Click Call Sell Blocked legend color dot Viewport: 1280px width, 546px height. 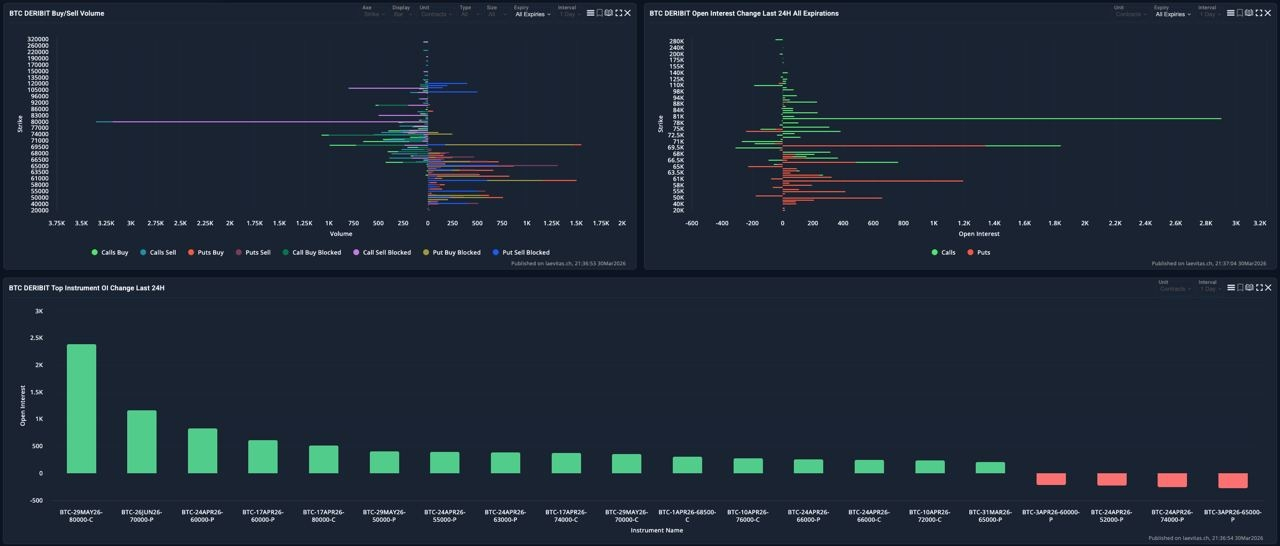click(356, 252)
